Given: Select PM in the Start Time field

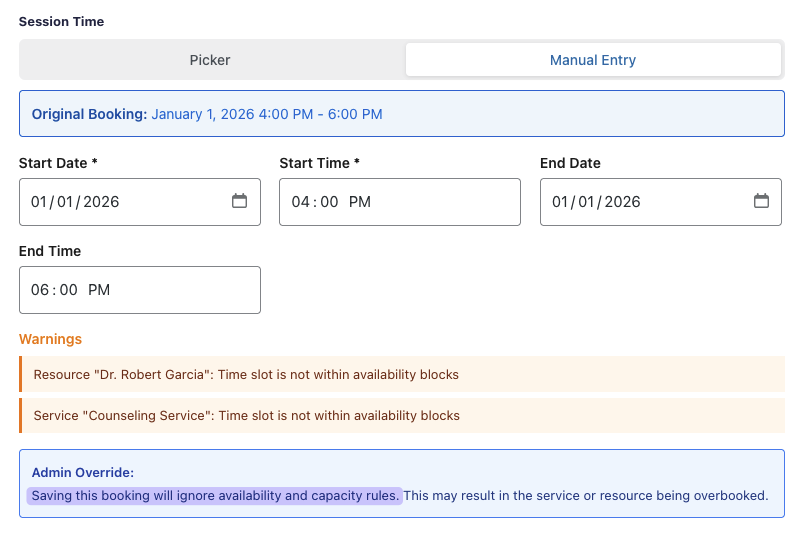Looking at the screenshot, I should [x=359, y=202].
